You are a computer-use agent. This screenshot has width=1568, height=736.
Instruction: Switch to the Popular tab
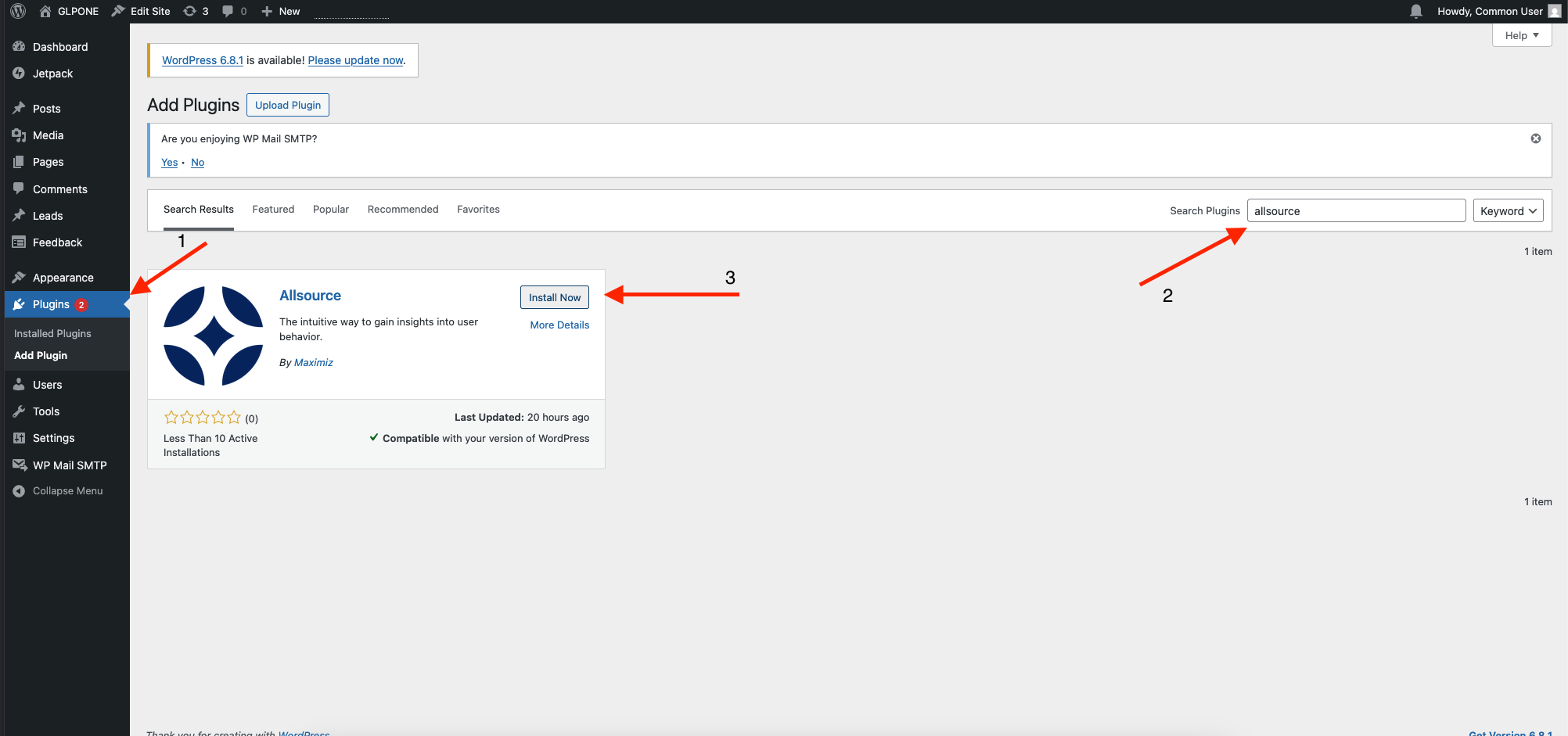click(331, 210)
